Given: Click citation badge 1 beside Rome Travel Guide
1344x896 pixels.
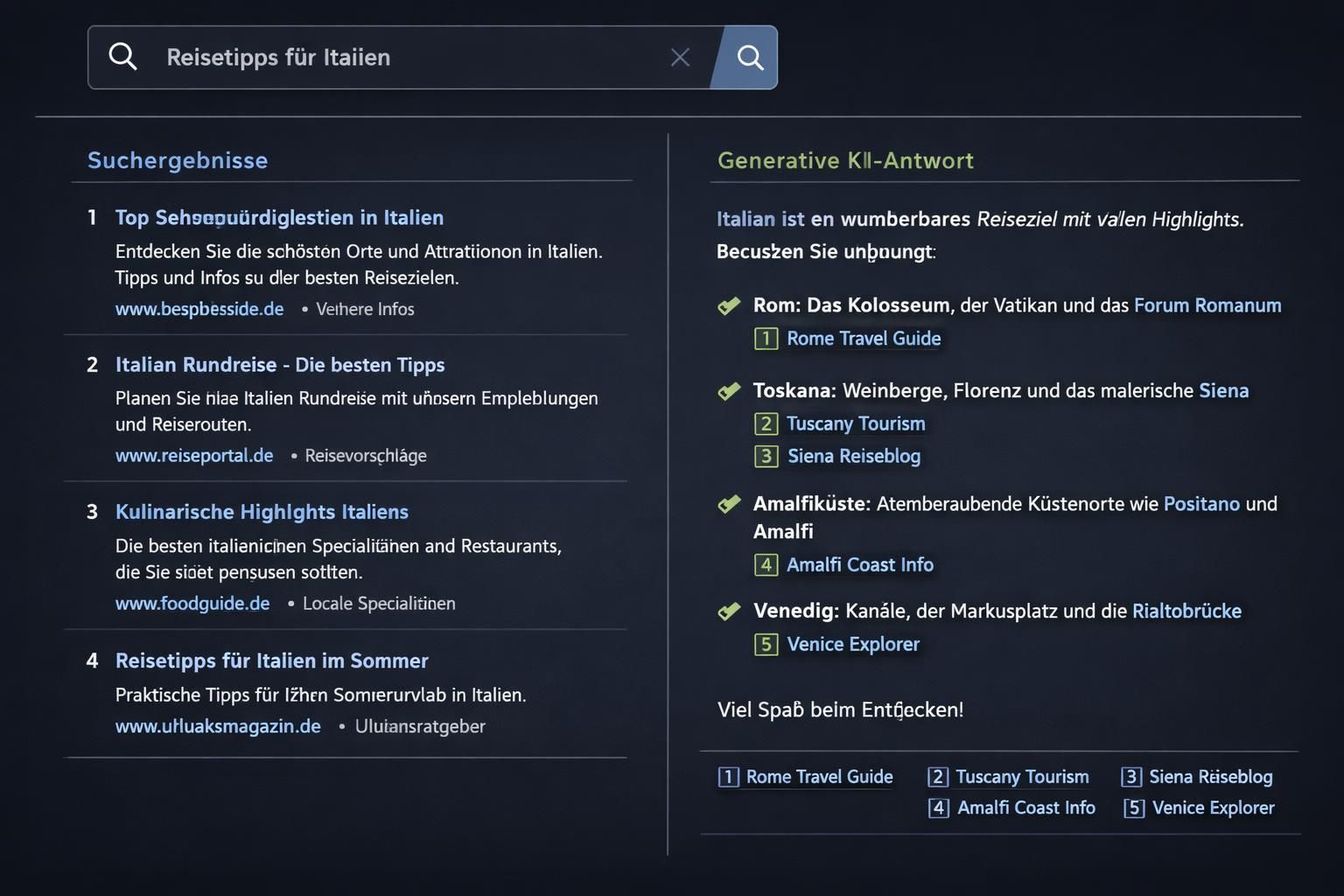Looking at the screenshot, I should point(766,339).
